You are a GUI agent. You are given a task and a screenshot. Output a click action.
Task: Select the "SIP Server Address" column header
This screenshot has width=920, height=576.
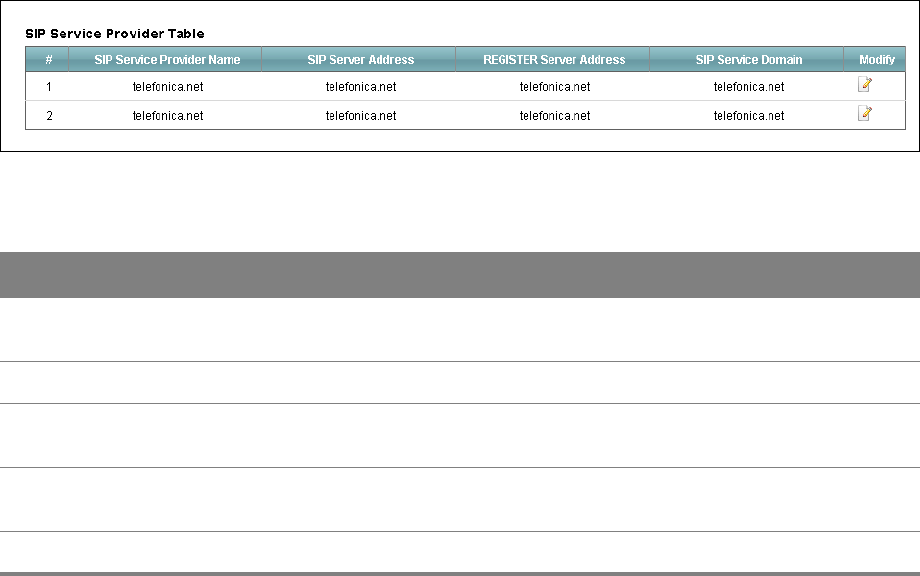pyautogui.click(x=361, y=60)
